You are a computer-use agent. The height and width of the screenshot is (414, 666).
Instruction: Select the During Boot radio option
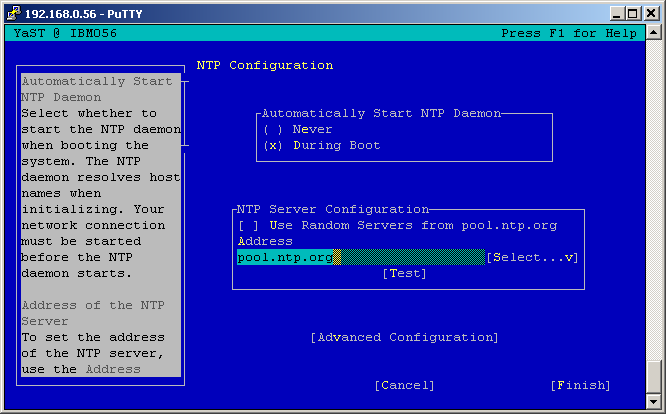[x=322, y=145]
